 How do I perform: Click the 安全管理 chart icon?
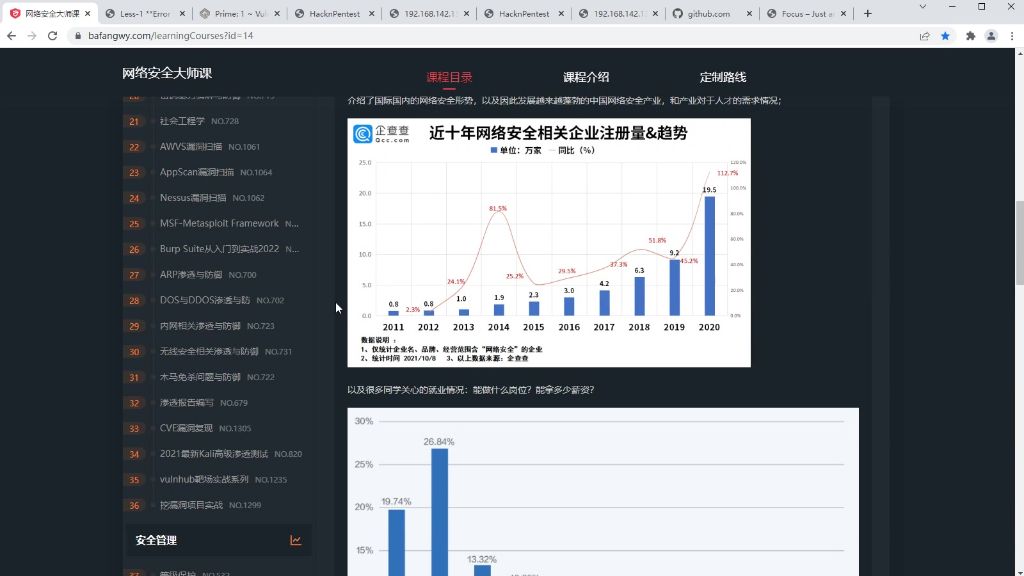pos(295,540)
